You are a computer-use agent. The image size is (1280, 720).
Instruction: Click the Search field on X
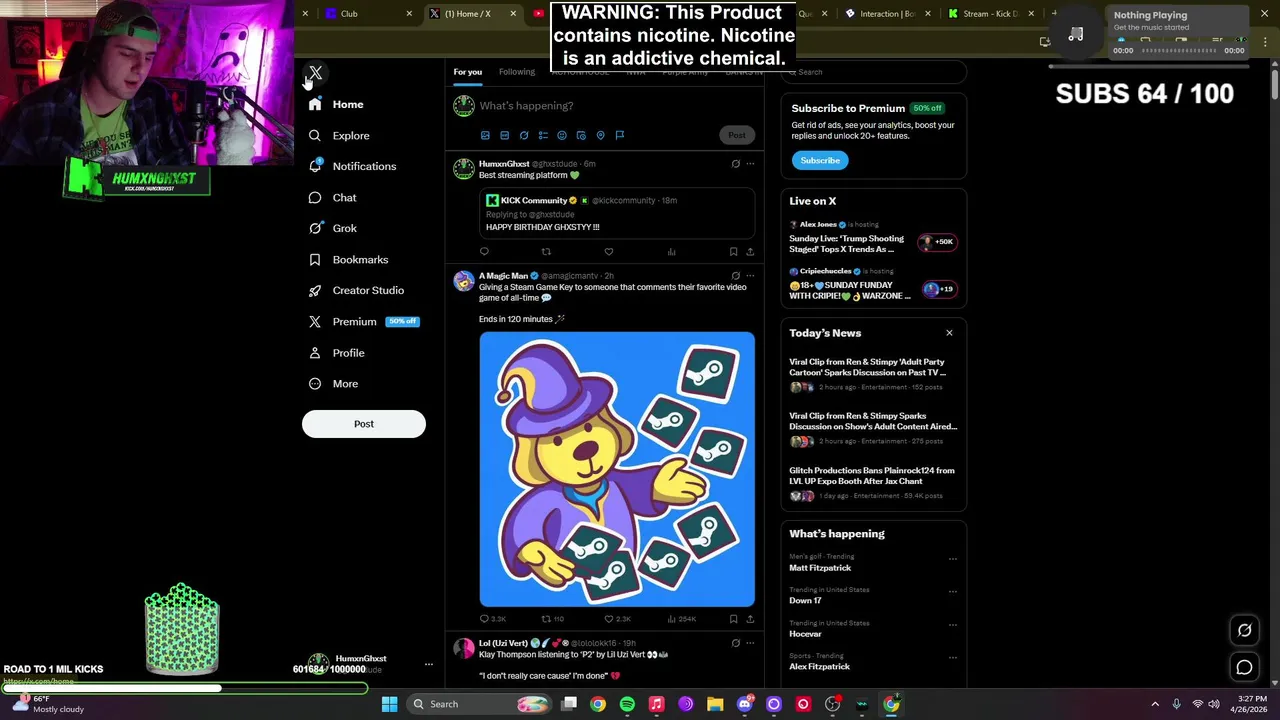click(874, 72)
